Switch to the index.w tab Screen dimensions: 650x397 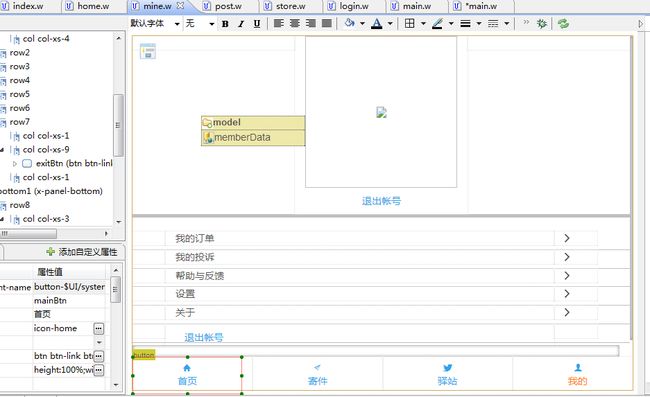click(x=28, y=6)
